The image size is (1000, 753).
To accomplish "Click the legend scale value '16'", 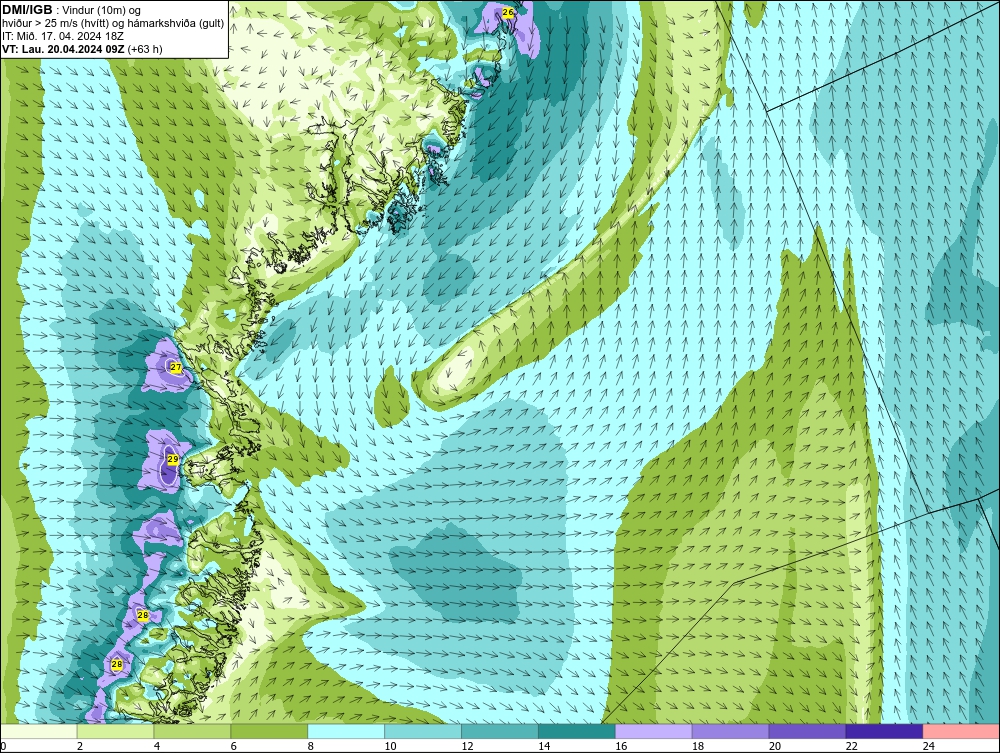I will coord(621,746).
